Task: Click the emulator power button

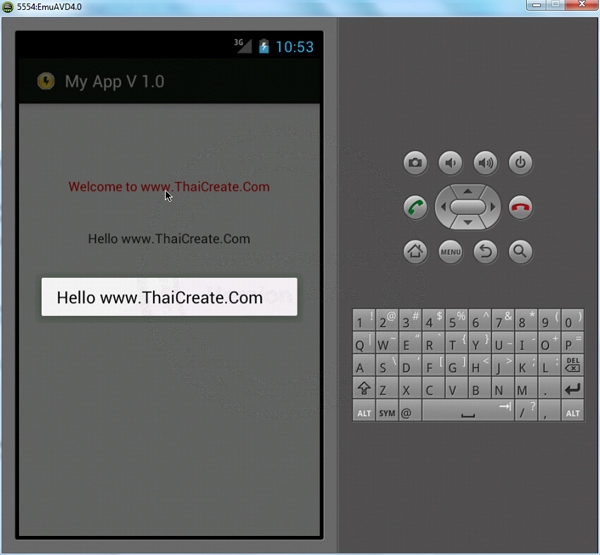Action: 520,163
